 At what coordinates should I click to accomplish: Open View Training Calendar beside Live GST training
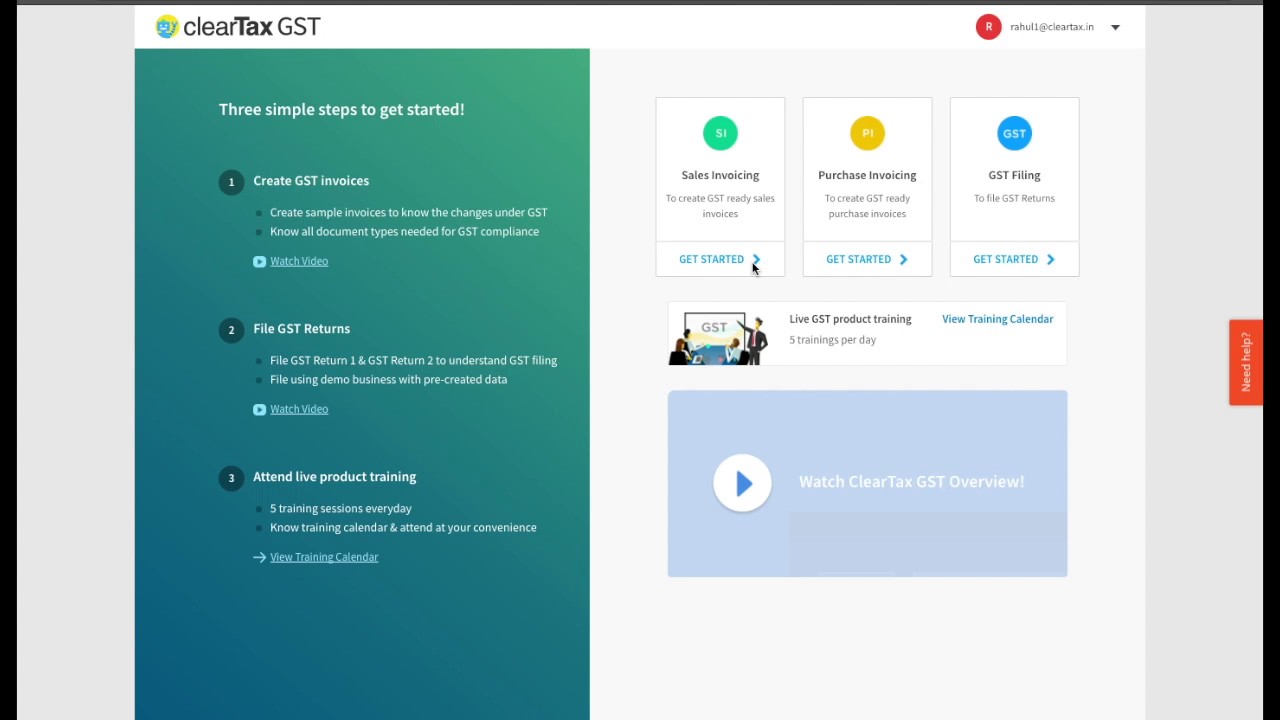[997, 319]
